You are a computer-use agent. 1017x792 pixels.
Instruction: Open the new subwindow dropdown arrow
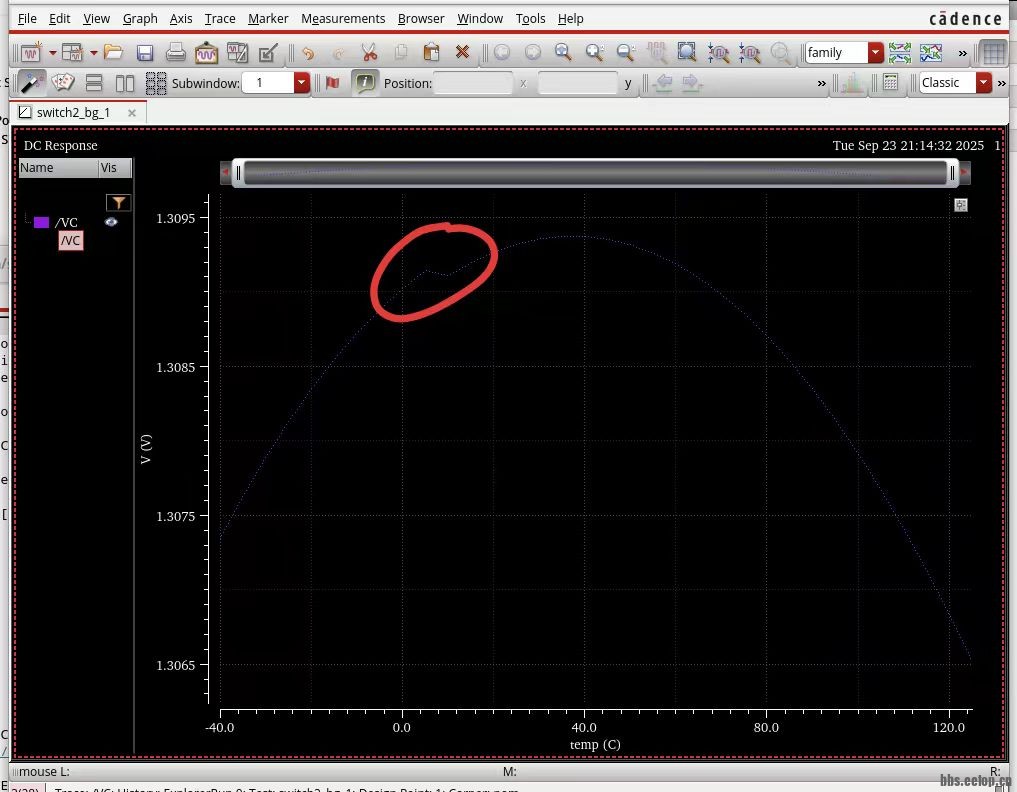pyautogui.click(x=93, y=53)
